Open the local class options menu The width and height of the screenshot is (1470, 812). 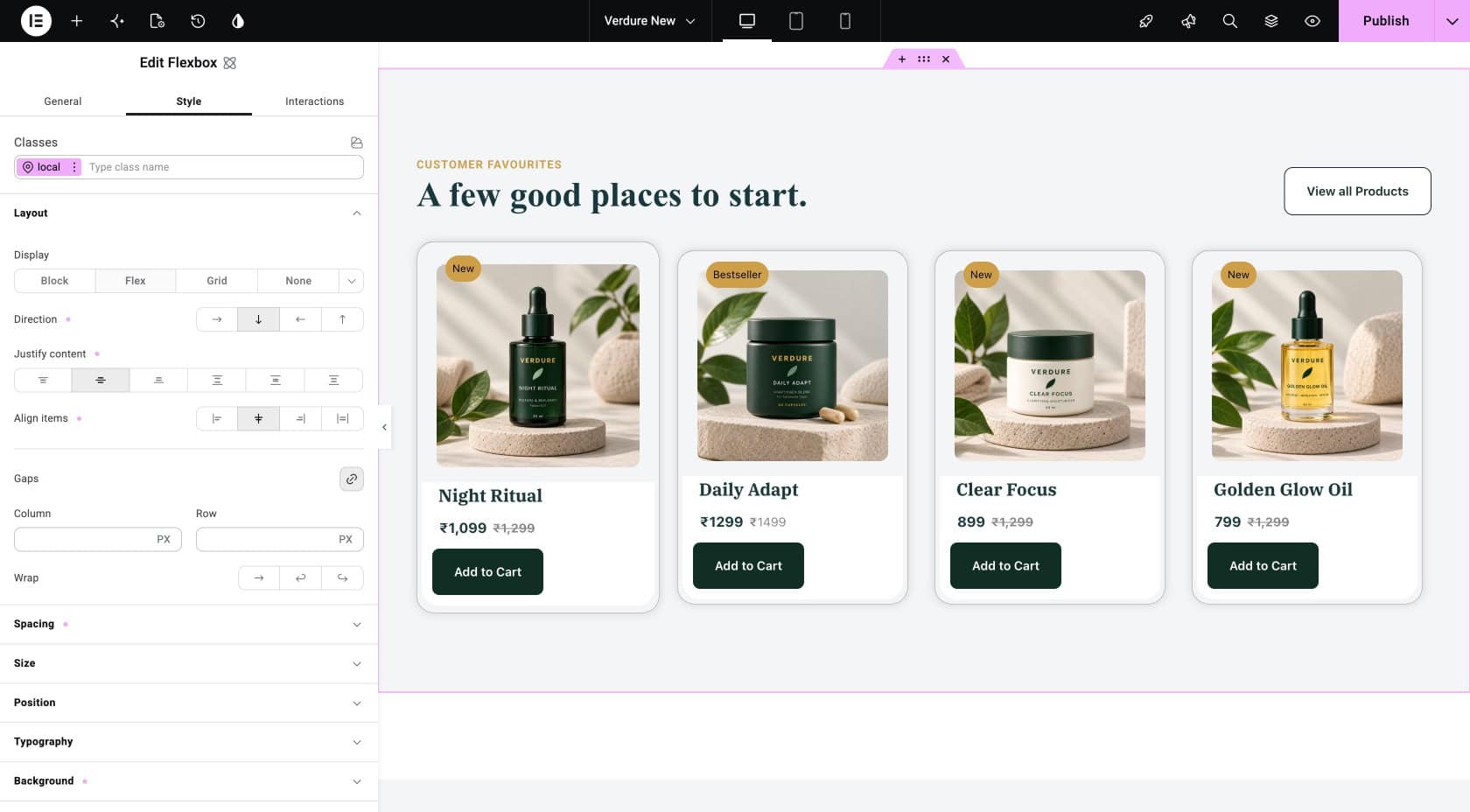[x=74, y=167]
